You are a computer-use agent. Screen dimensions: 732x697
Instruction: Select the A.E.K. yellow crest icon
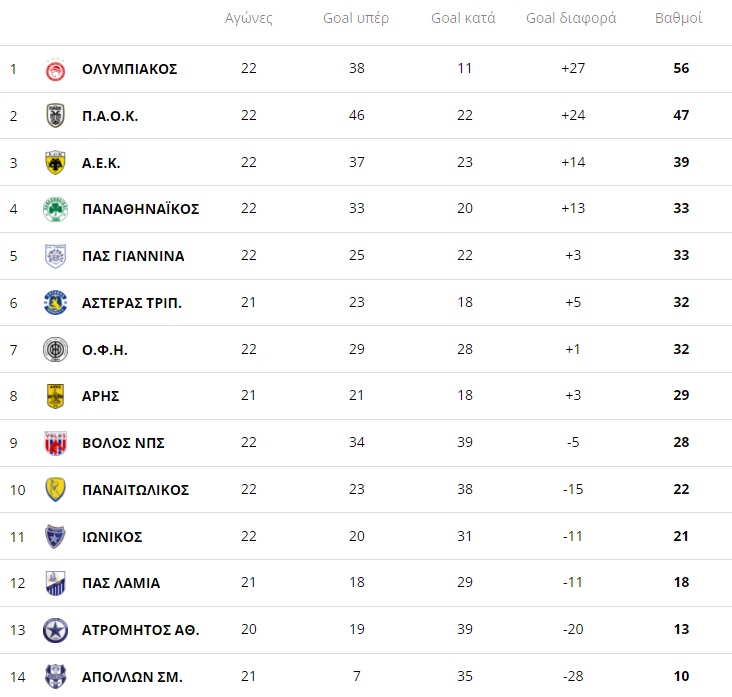55,162
